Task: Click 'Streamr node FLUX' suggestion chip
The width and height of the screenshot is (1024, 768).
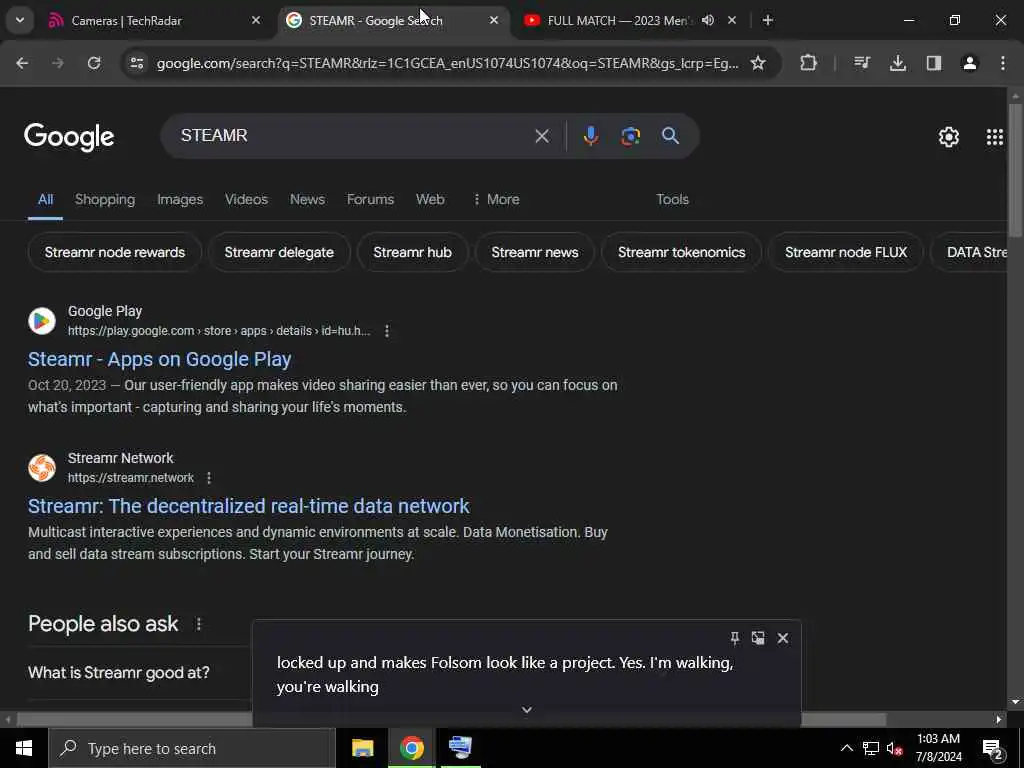Action: point(846,252)
